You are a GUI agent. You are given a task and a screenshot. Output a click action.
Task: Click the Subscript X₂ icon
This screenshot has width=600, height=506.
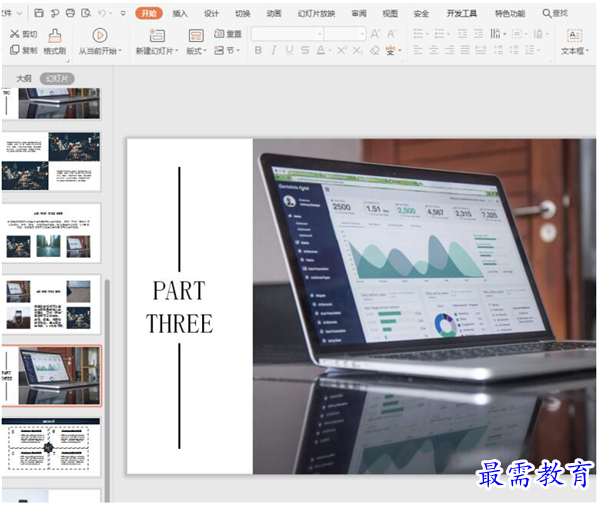[x=357, y=50]
